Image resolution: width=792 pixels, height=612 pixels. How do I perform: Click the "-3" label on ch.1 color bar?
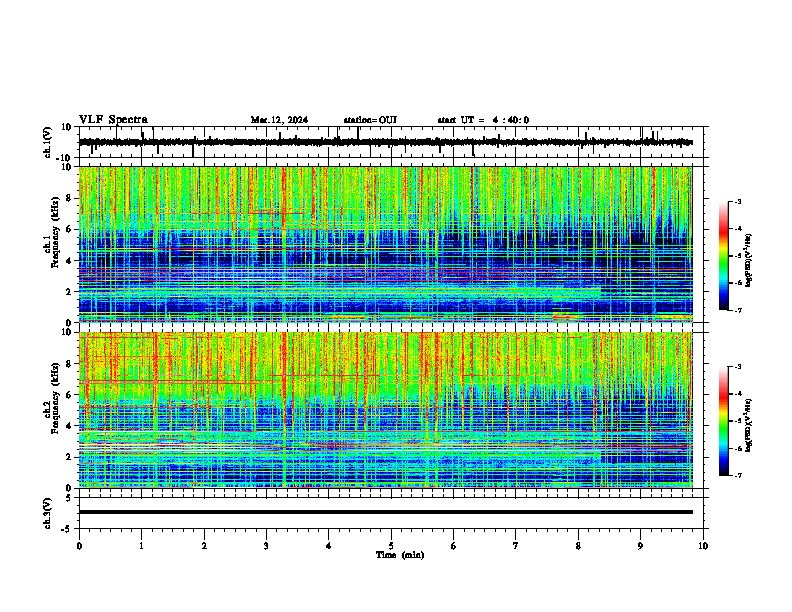pyautogui.click(x=737, y=201)
